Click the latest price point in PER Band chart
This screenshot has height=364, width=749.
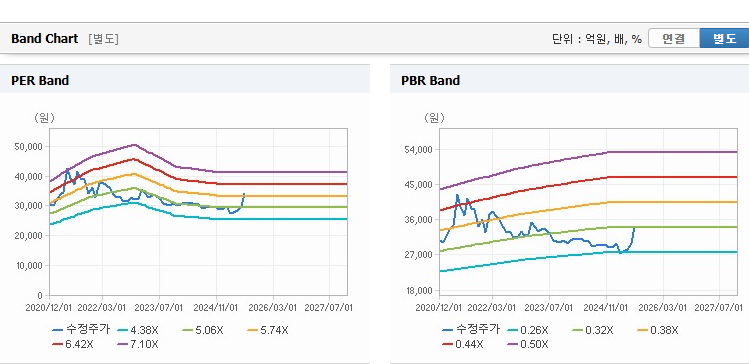click(244, 193)
